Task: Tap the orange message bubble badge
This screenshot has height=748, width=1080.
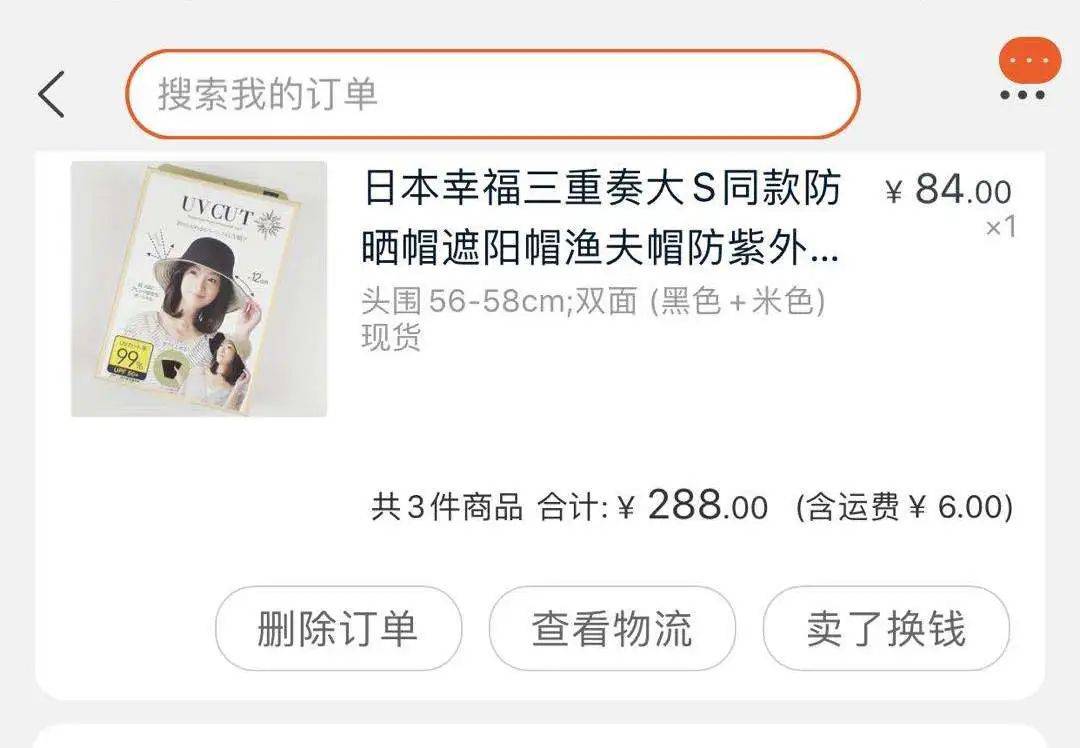Action: point(1030,61)
